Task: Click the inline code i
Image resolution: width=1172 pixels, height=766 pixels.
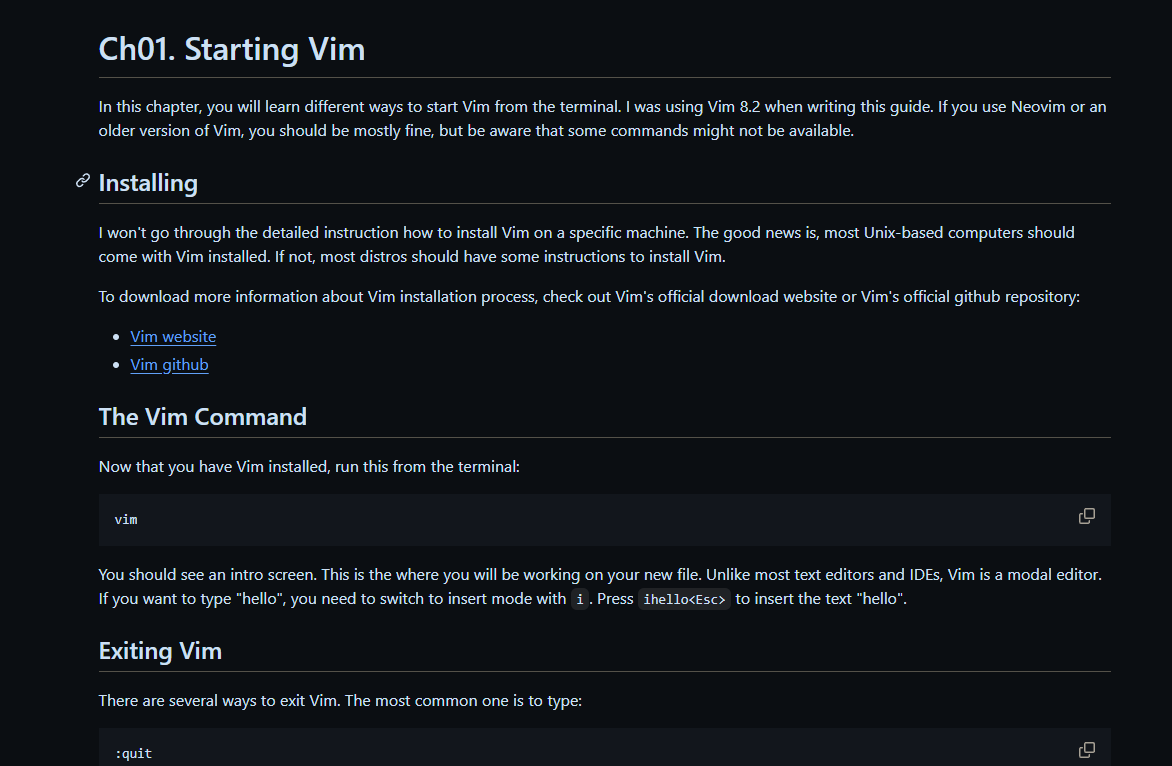Action: coord(579,599)
